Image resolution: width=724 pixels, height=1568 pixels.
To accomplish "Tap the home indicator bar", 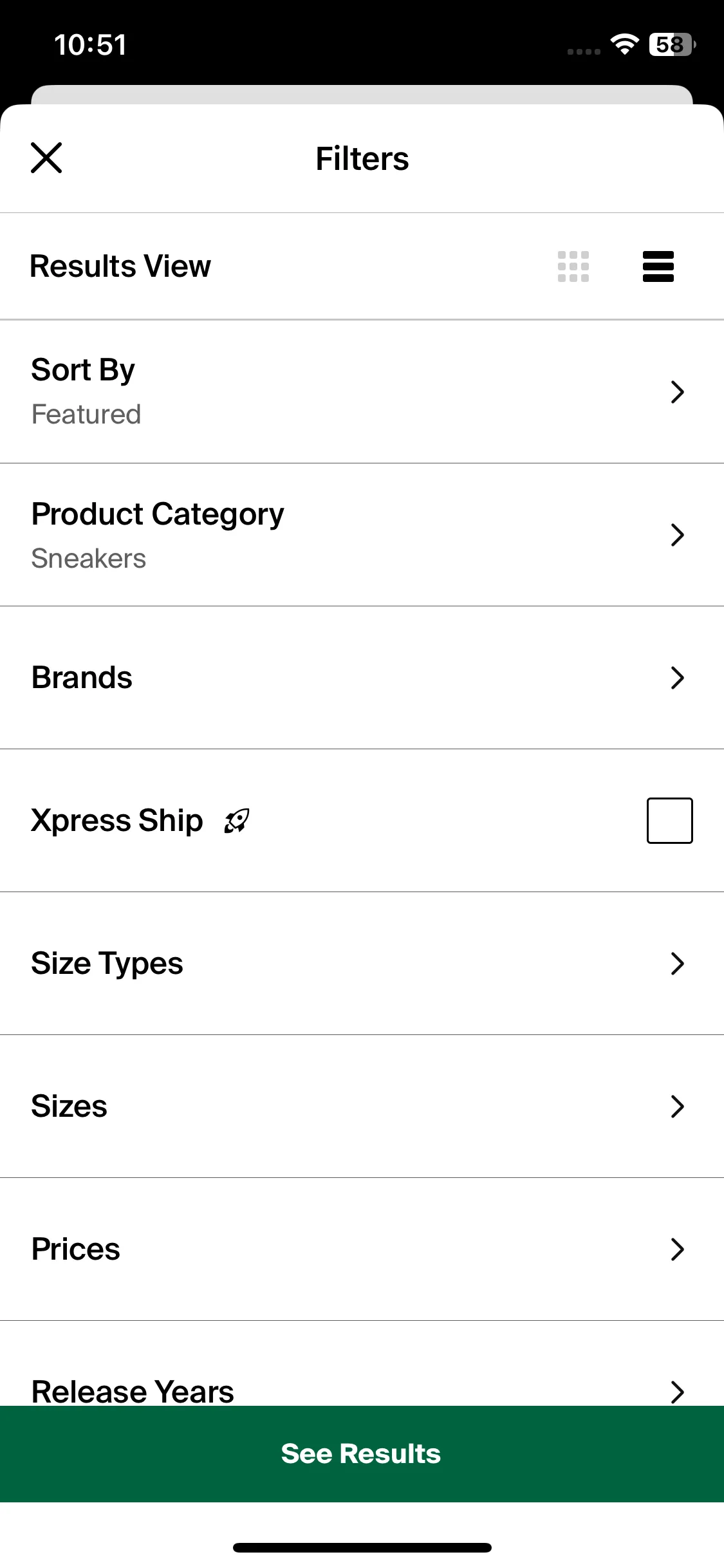I will coord(362,1547).
